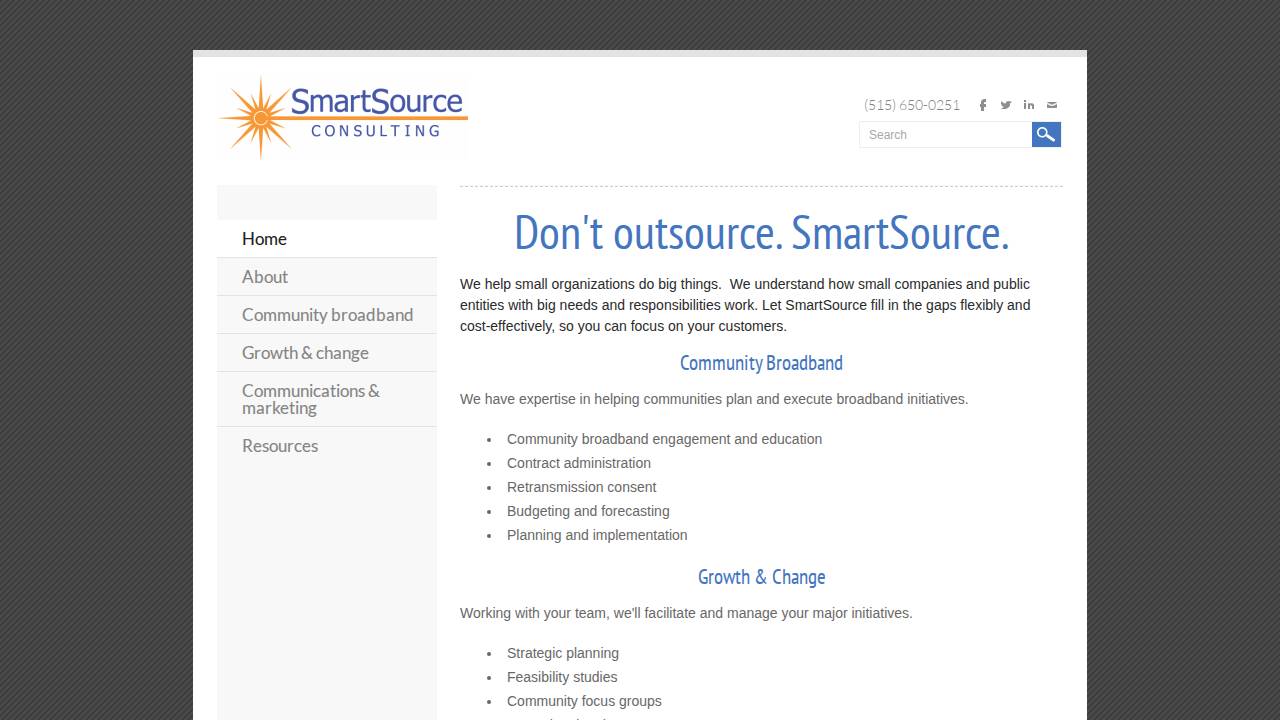Open the Facebook icon in the header
Viewport: 1280px width, 720px height.
[x=983, y=105]
